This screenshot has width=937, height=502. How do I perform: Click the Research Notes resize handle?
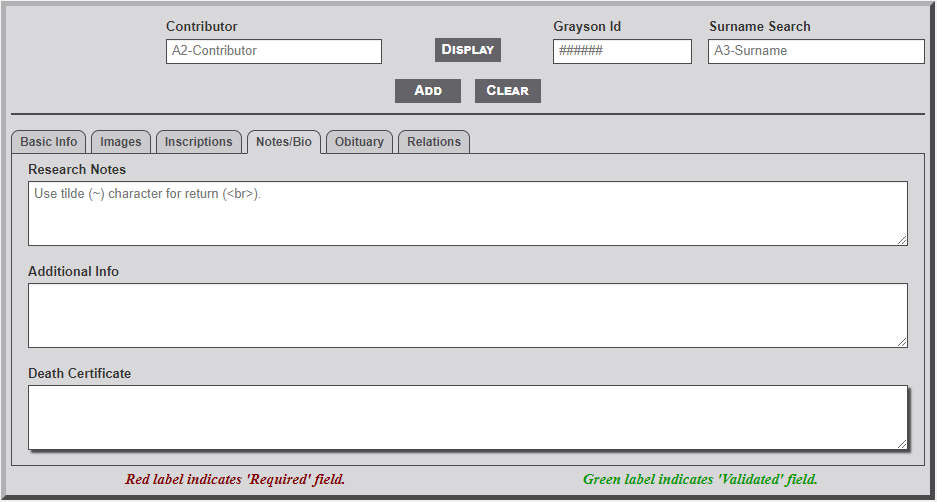click(x=902, y=240)
